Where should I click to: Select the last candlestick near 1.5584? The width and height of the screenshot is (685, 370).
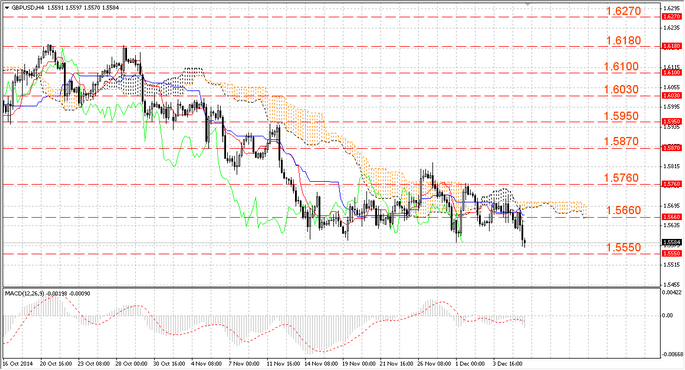[x=524, y=242]
